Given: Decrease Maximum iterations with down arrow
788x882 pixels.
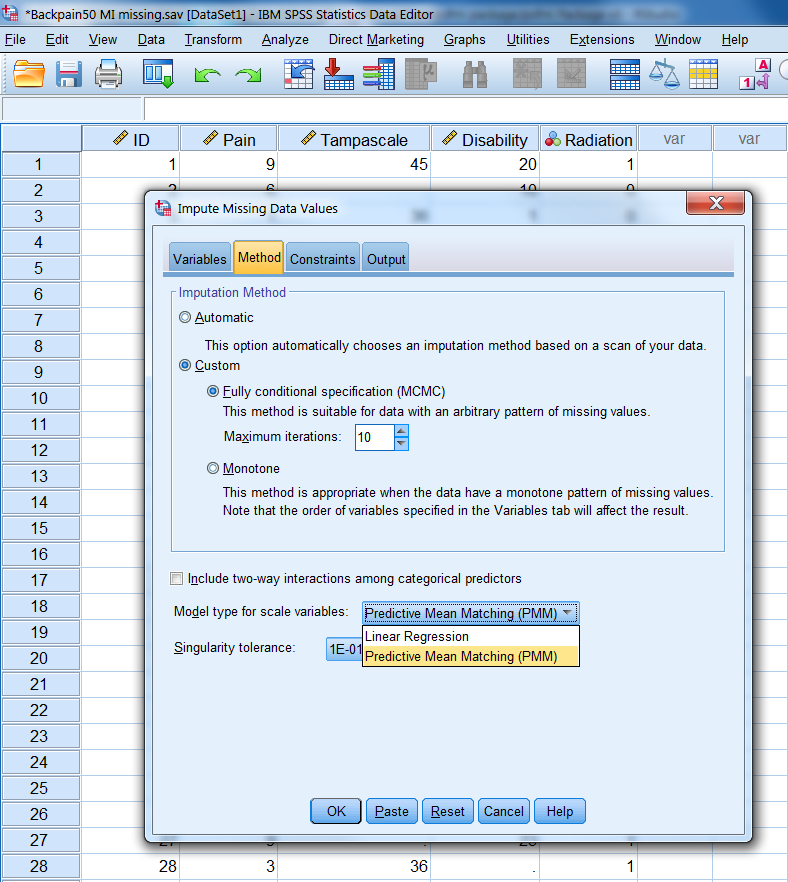Looking at the screenshot, I should click(401, 443).
